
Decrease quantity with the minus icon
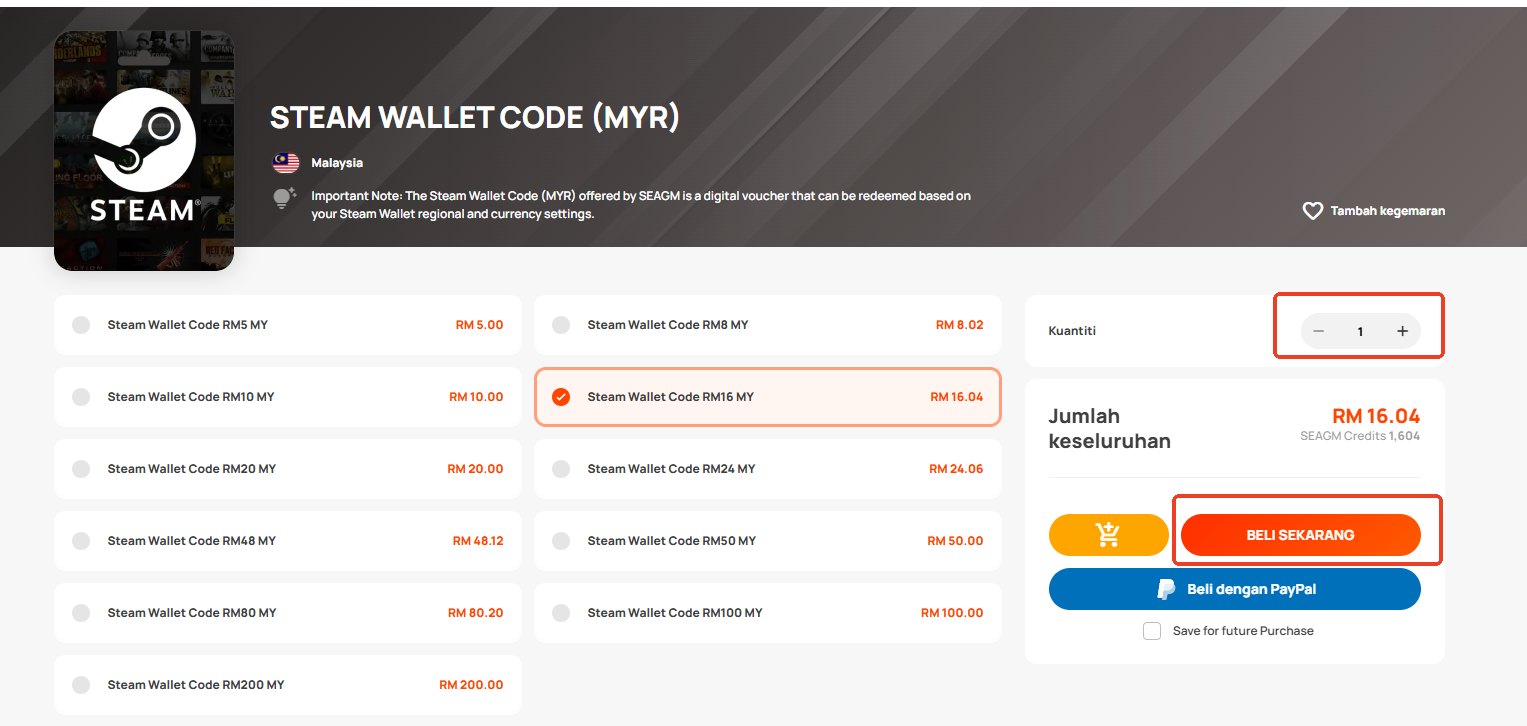pos(1319,331)
